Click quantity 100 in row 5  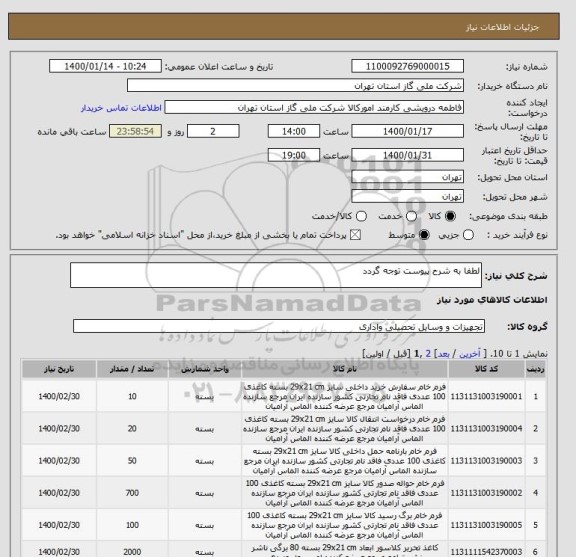point(132,525)
